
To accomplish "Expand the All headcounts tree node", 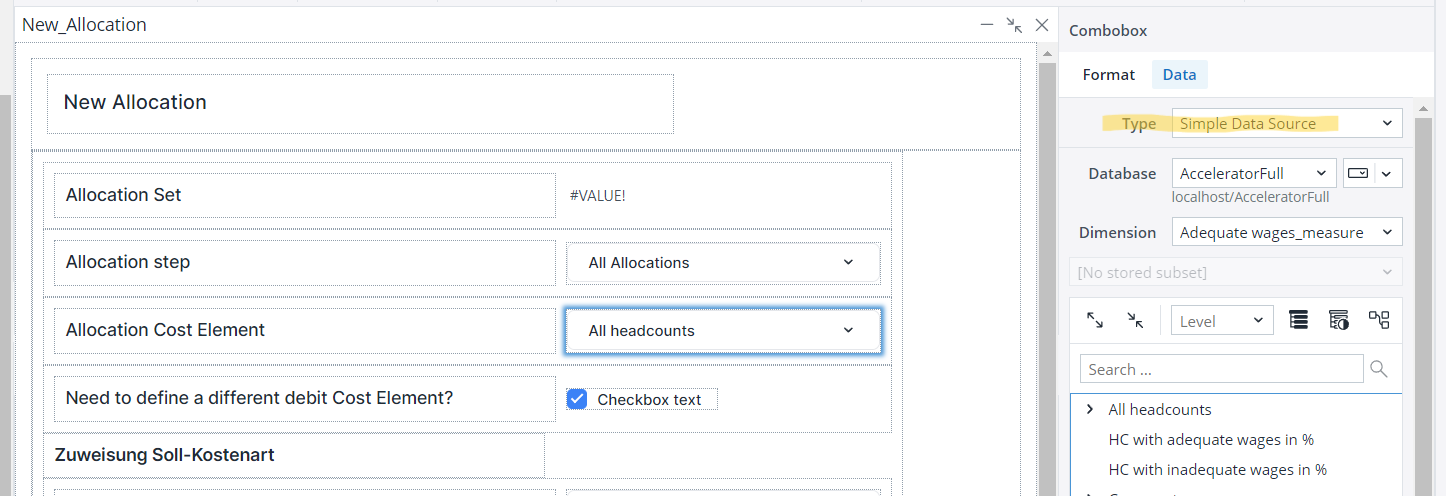I will pos(1090,409).
